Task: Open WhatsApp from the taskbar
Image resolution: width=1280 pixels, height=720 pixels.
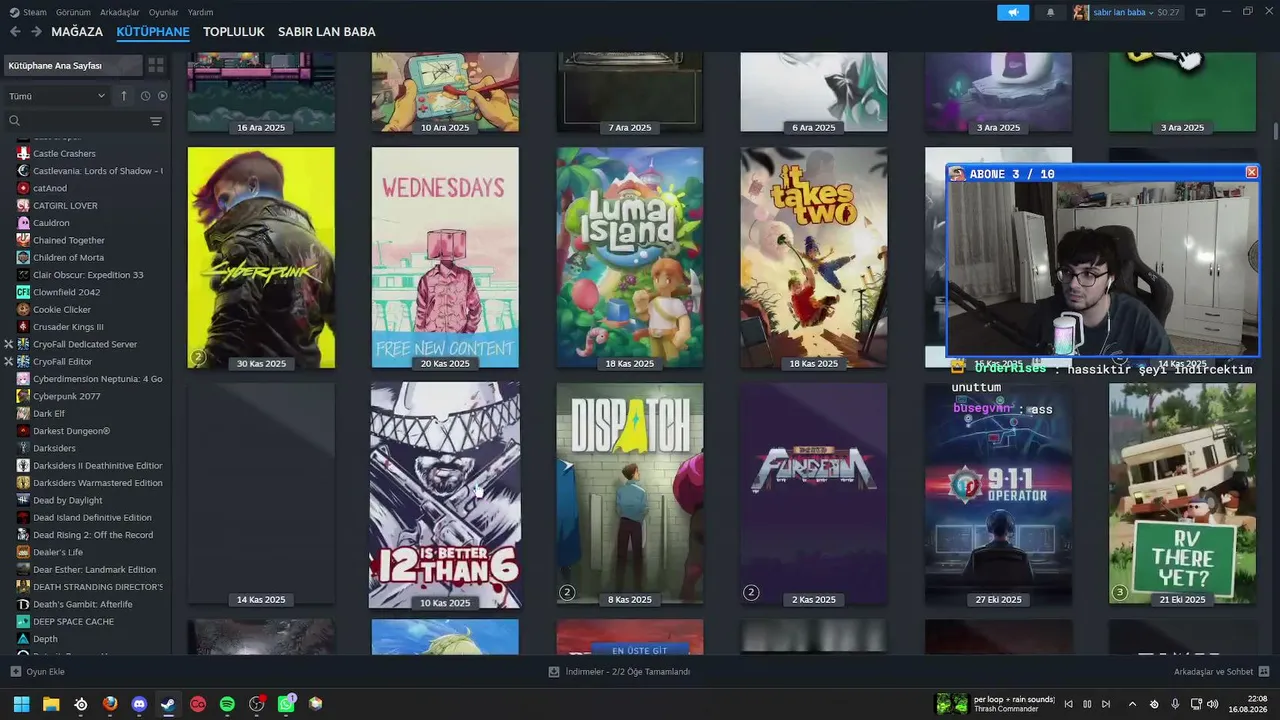Action: (286, 704)
